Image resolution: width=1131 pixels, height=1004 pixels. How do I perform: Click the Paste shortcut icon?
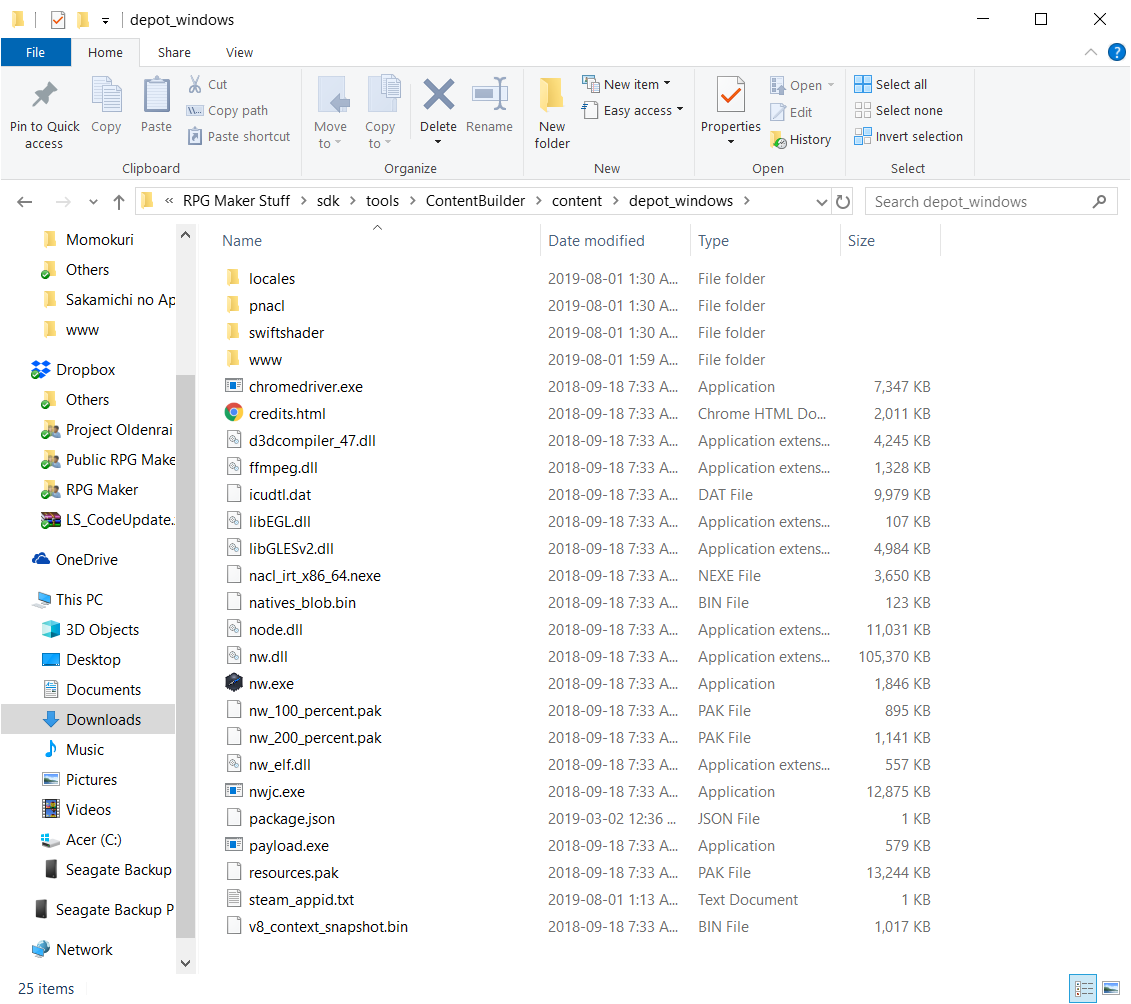tap(195, 136)
